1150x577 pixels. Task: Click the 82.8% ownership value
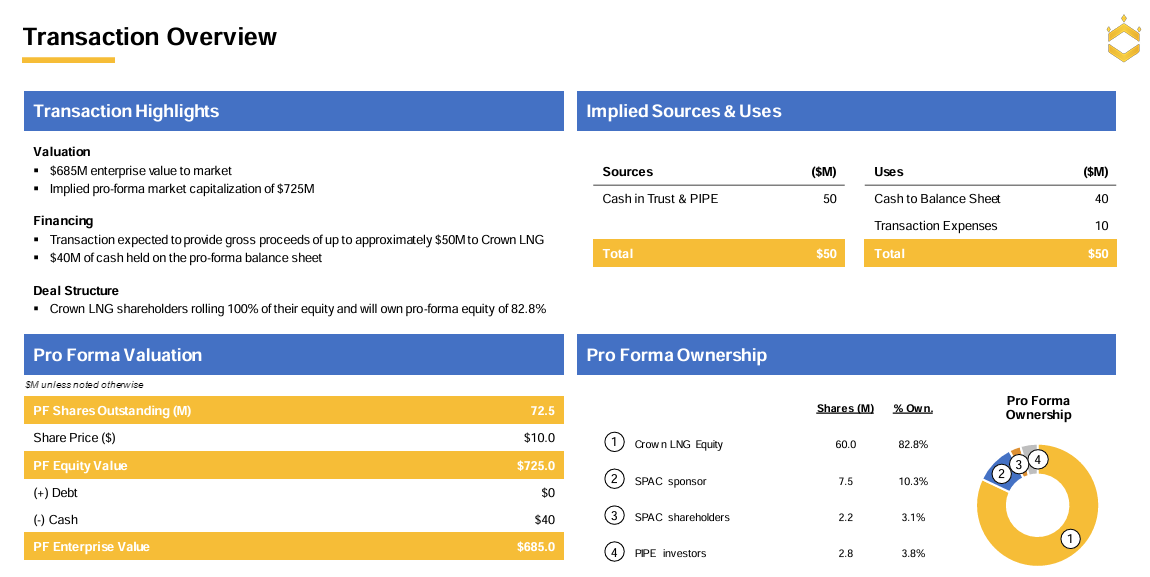click(913, 444)
